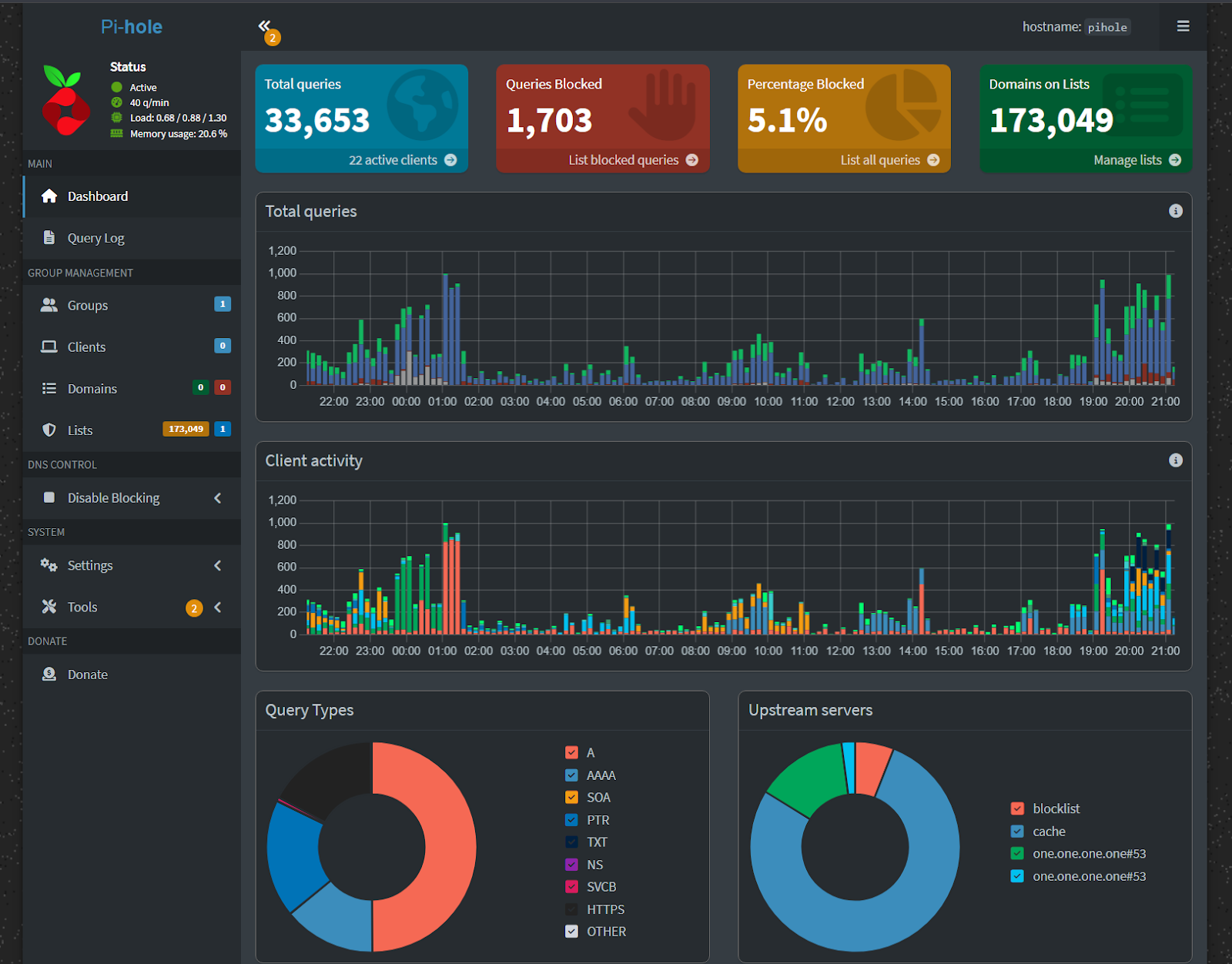The width and height of the screenshot is (1232, 964).
Task: Click the Disable Blocking stop icon
Action: coord(49,497)
